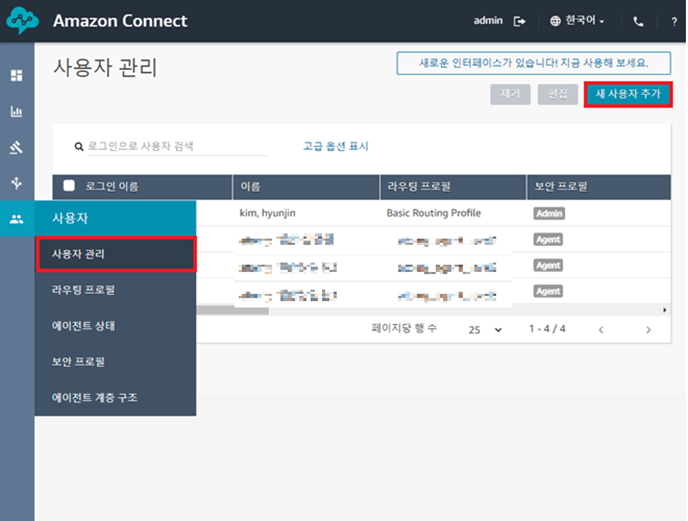Viewport: 688px width, 521px height.
Task: Click the new interface notice banner
Action: [x=534, y=63]
